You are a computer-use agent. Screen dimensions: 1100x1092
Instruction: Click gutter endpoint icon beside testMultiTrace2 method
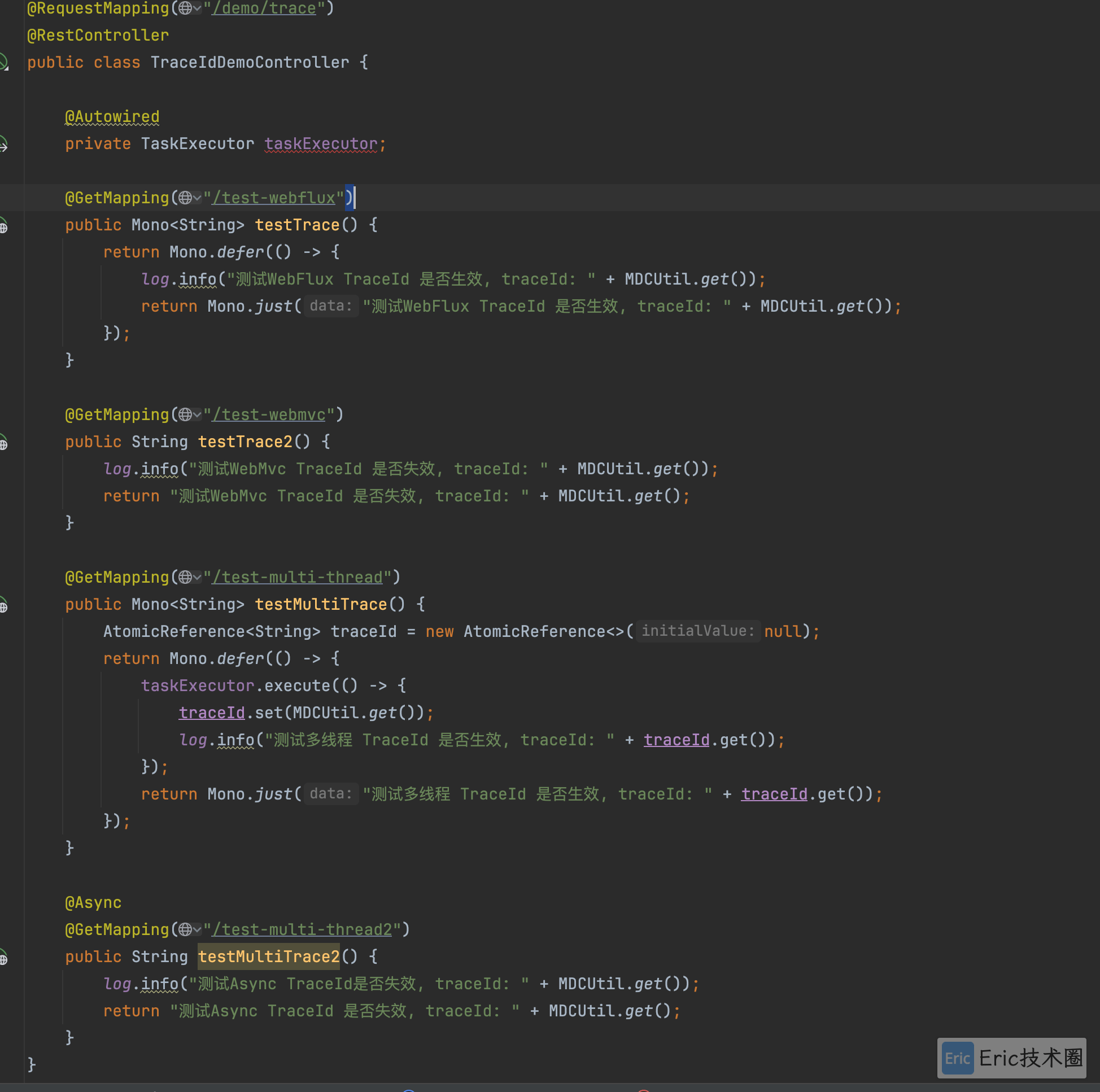tap(3, 957)
